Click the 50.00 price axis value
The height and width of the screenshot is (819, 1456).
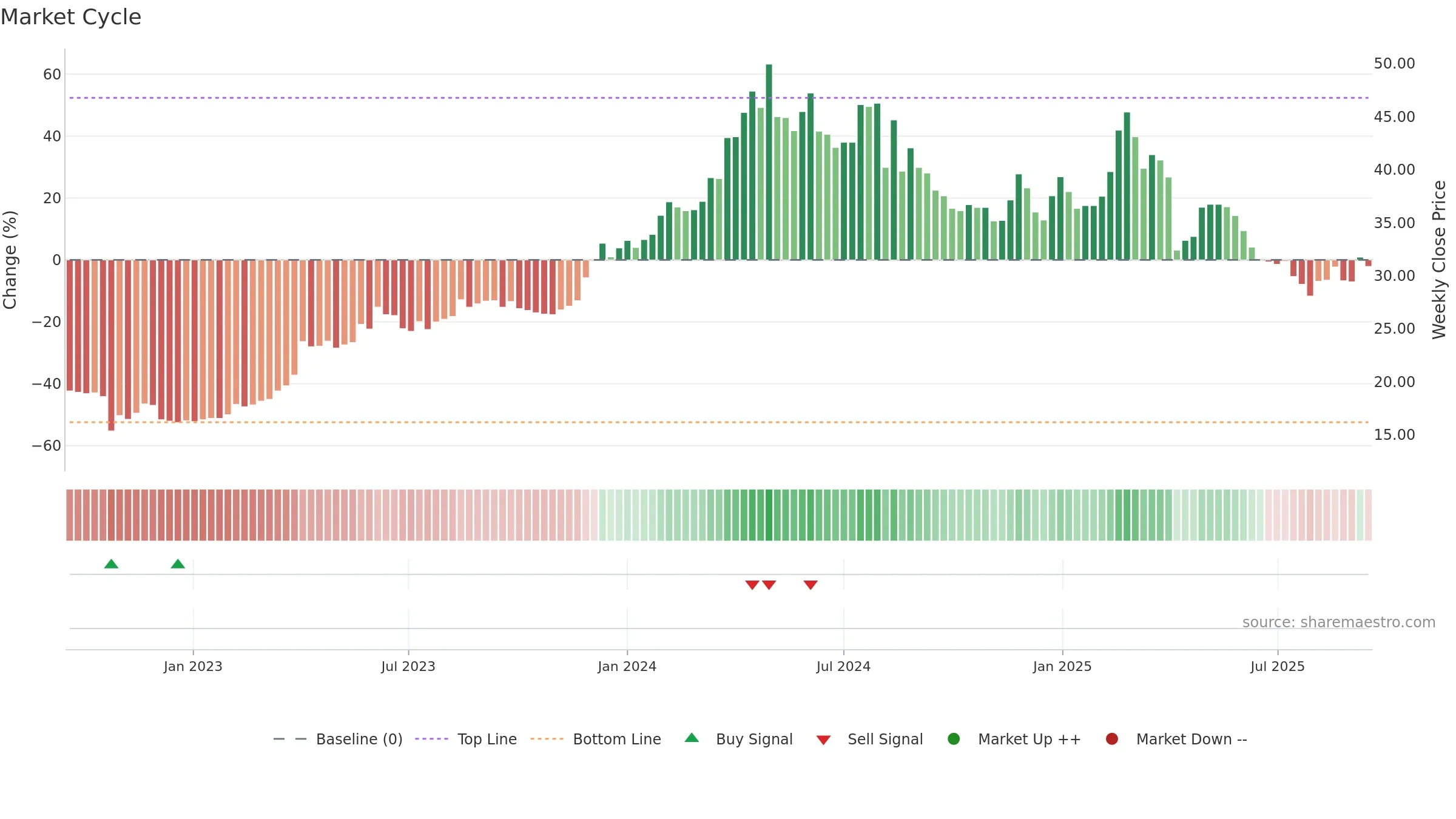(1394, 63)
